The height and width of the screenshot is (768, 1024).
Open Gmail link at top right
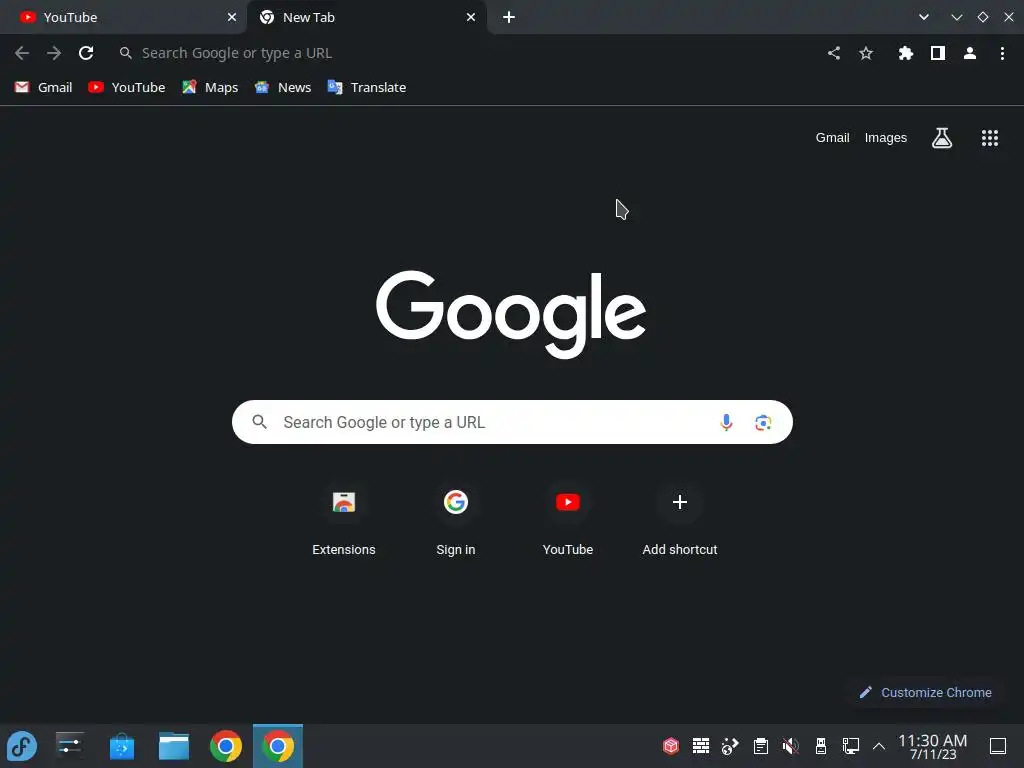[832, 138]
